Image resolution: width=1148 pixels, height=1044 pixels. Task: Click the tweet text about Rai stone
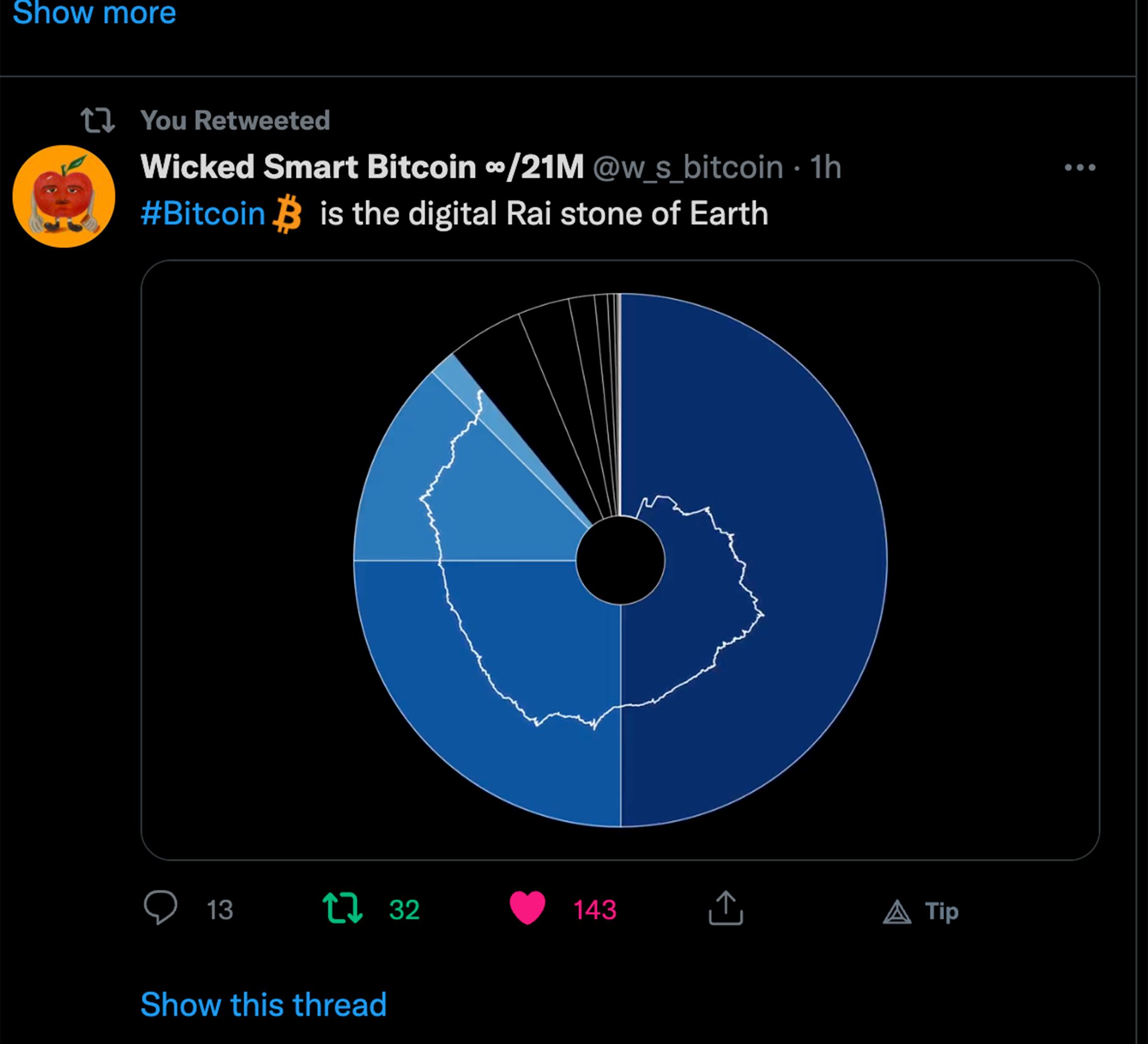coord(544,213)
